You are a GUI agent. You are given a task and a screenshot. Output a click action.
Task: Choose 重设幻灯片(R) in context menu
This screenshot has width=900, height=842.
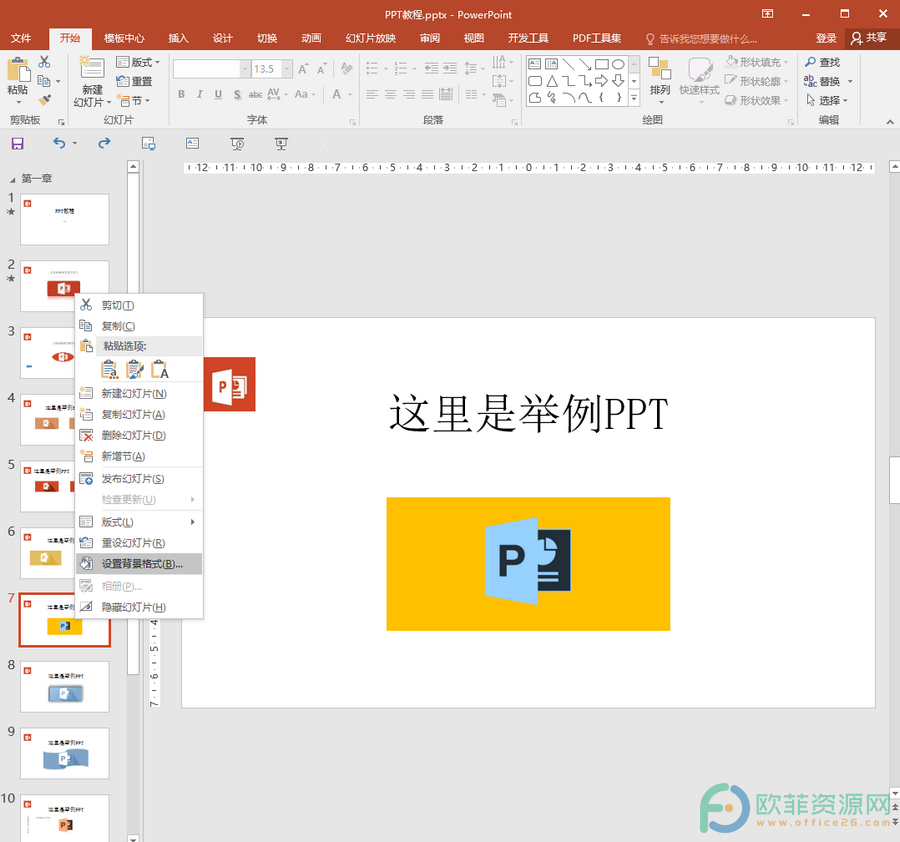pos(139,543)
